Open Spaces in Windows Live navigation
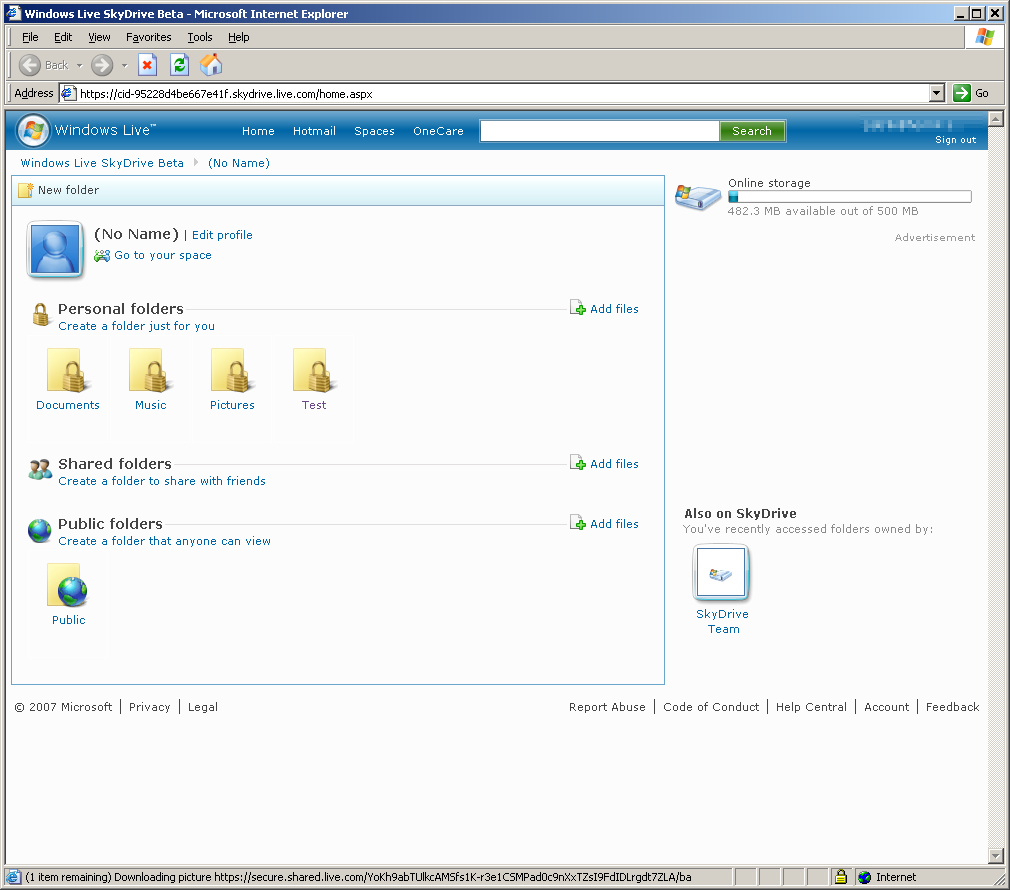 [374, 131]
